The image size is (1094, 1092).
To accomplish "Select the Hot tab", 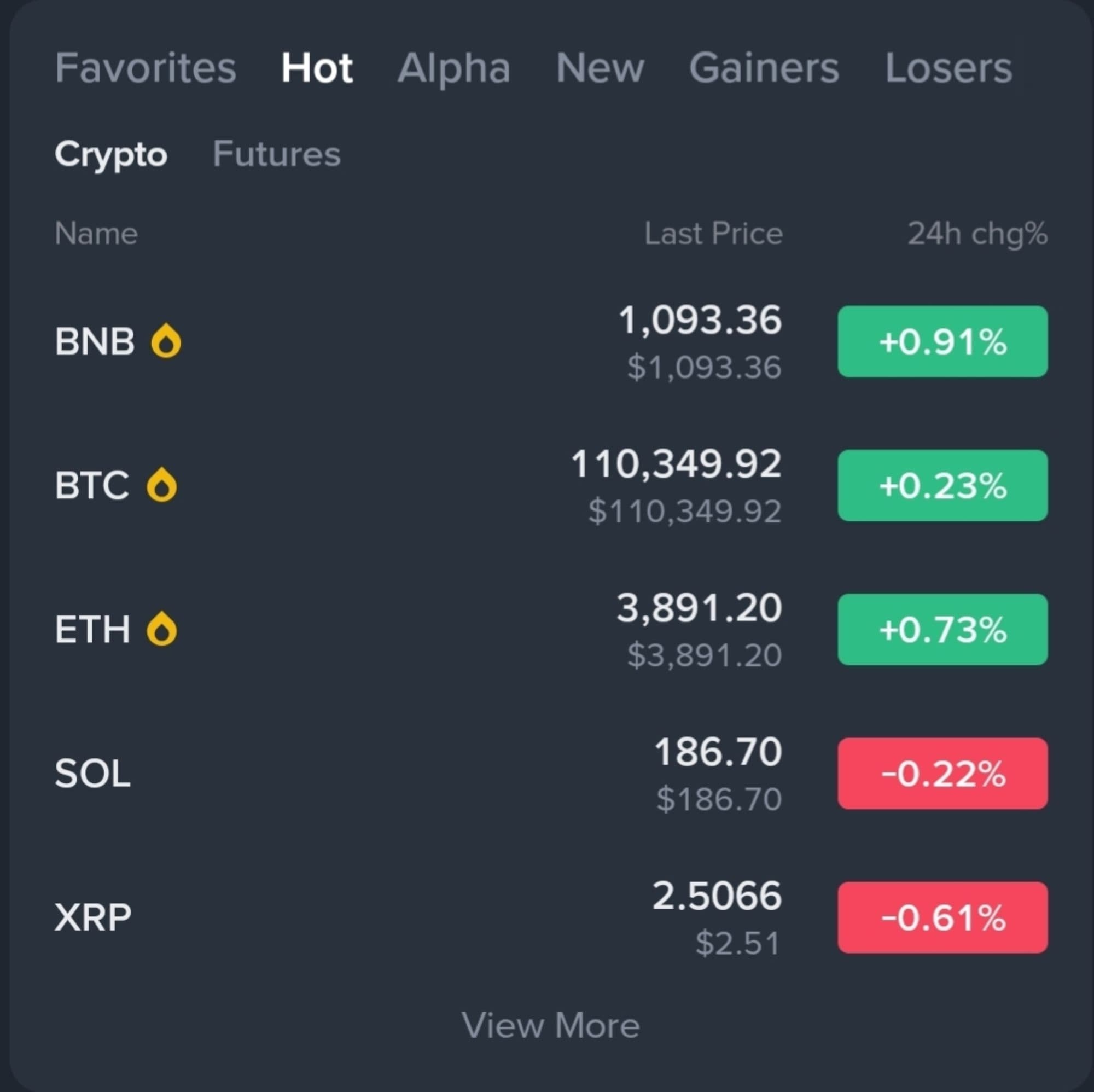I will coord(317,68).
